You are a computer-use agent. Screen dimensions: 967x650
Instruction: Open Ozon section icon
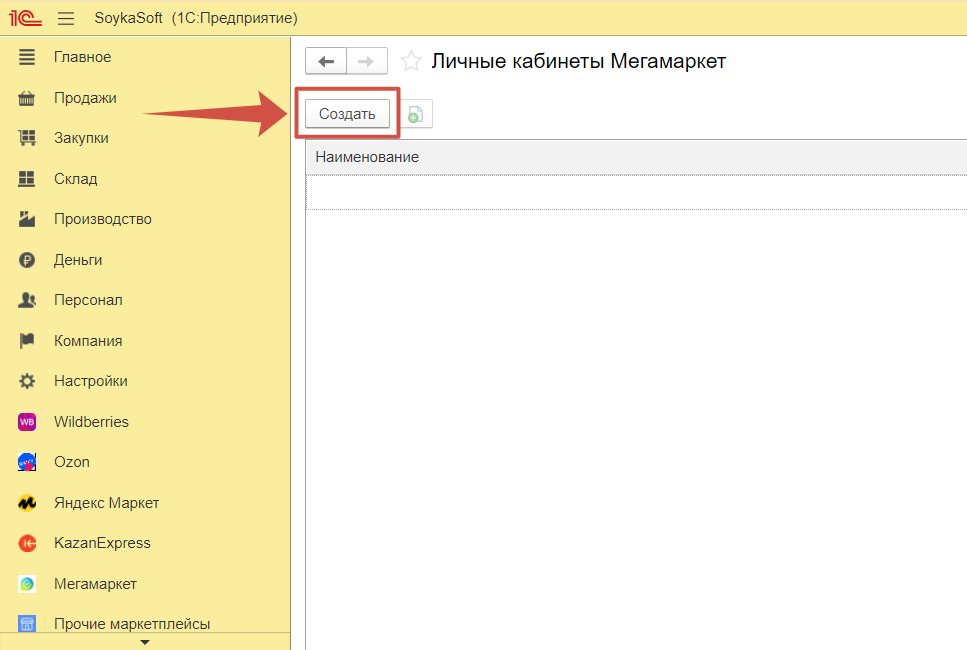tap(27, 462)
